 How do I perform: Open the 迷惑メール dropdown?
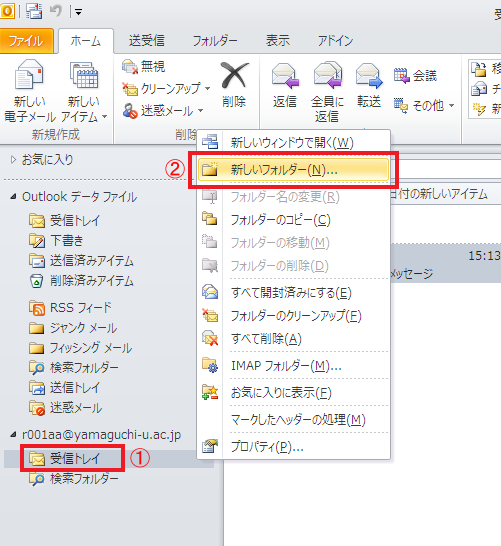(163, 111)
